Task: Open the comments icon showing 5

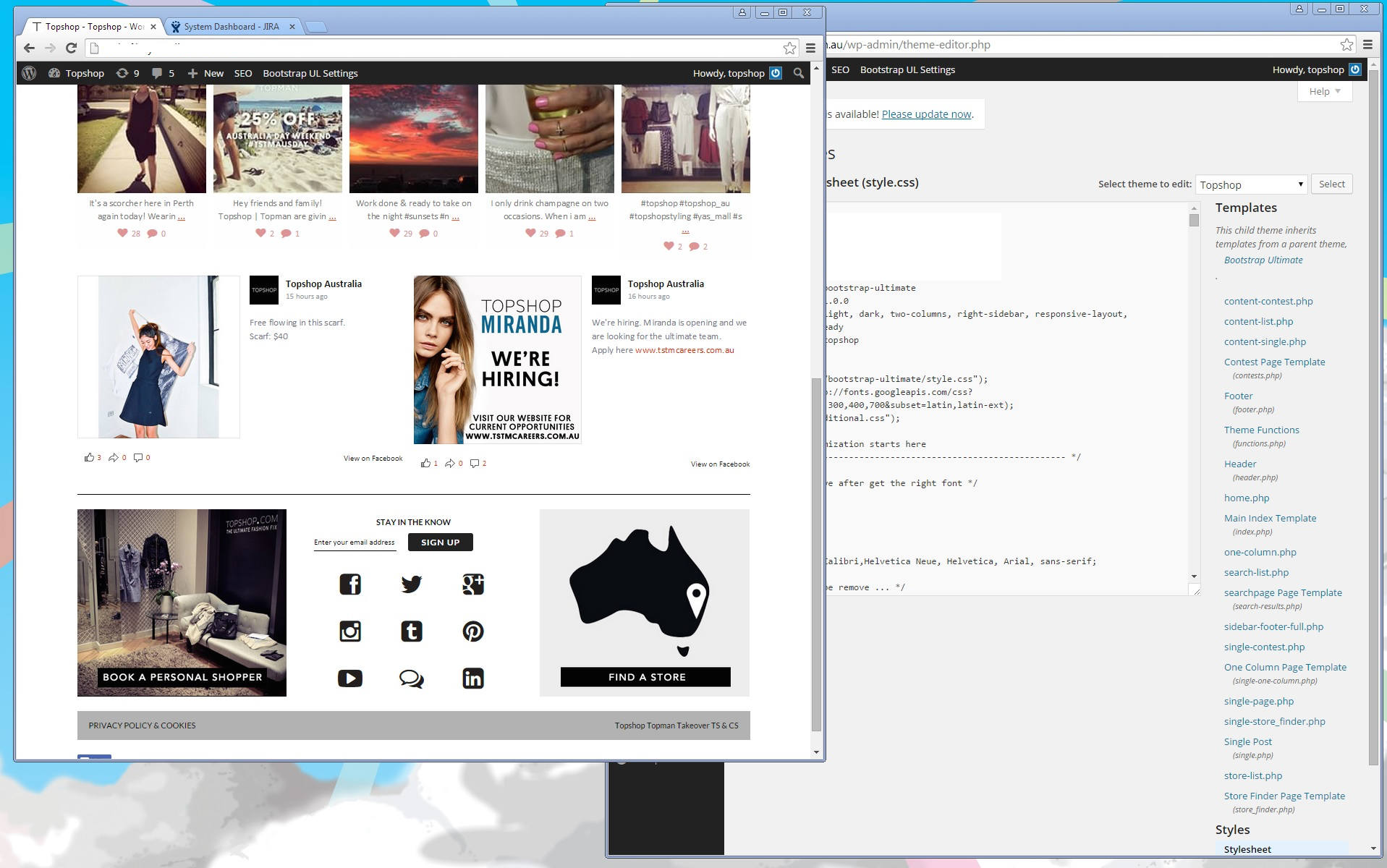Action: [x=163, y=73]
